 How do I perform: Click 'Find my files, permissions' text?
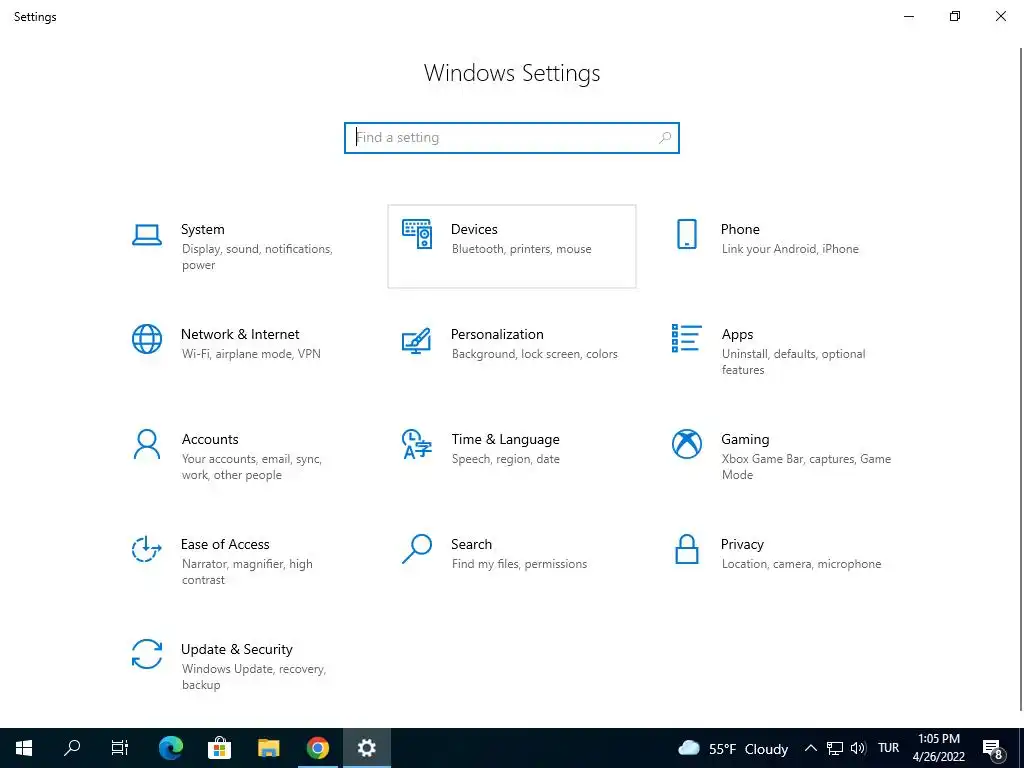point(519,564)
